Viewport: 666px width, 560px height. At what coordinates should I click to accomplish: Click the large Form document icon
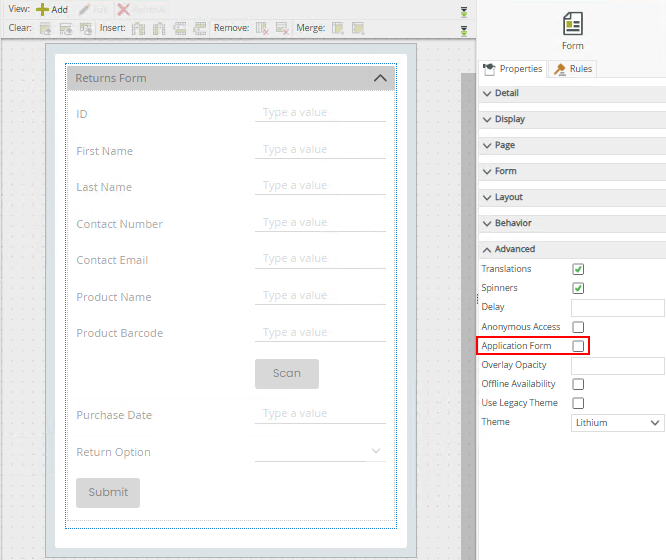click(573, 24)
